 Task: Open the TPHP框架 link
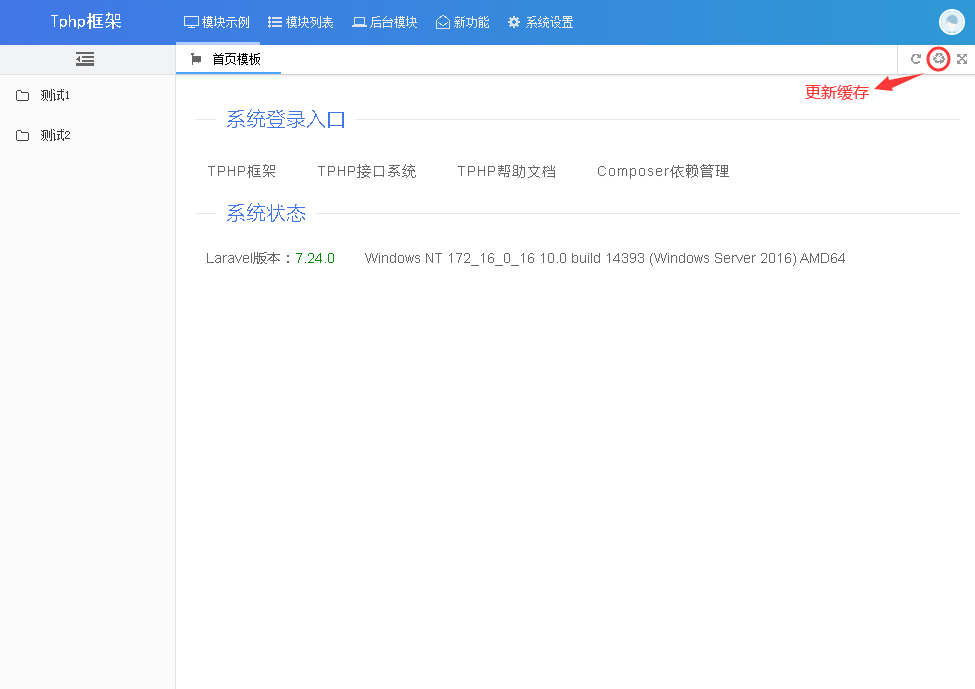click(242, 172)
